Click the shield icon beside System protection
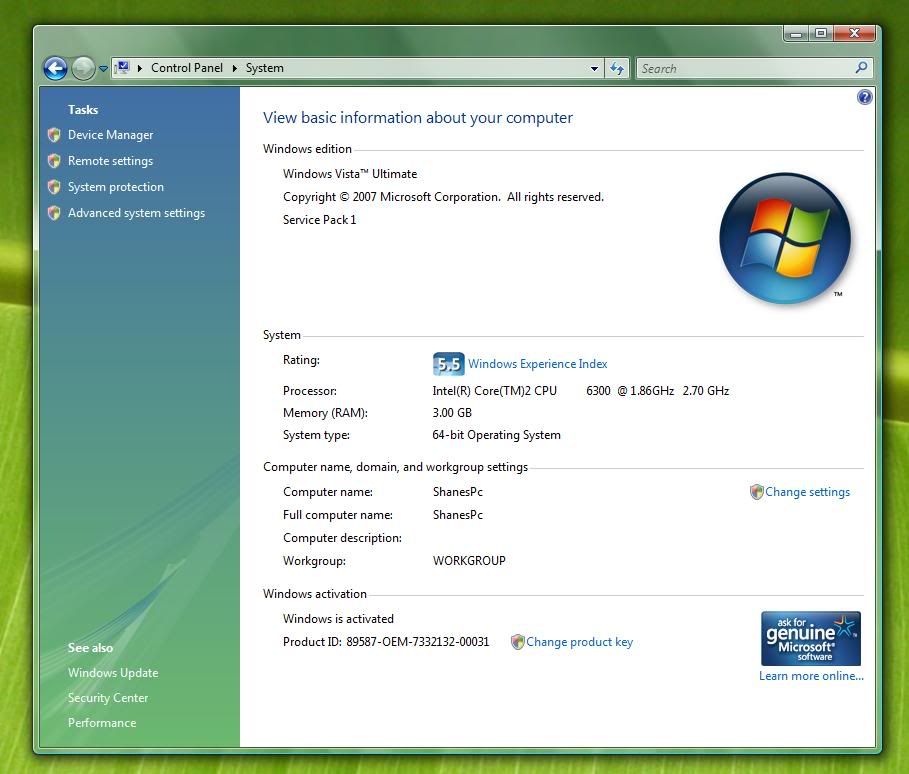Viewport: 909px width, 774px height. [54, 187]
